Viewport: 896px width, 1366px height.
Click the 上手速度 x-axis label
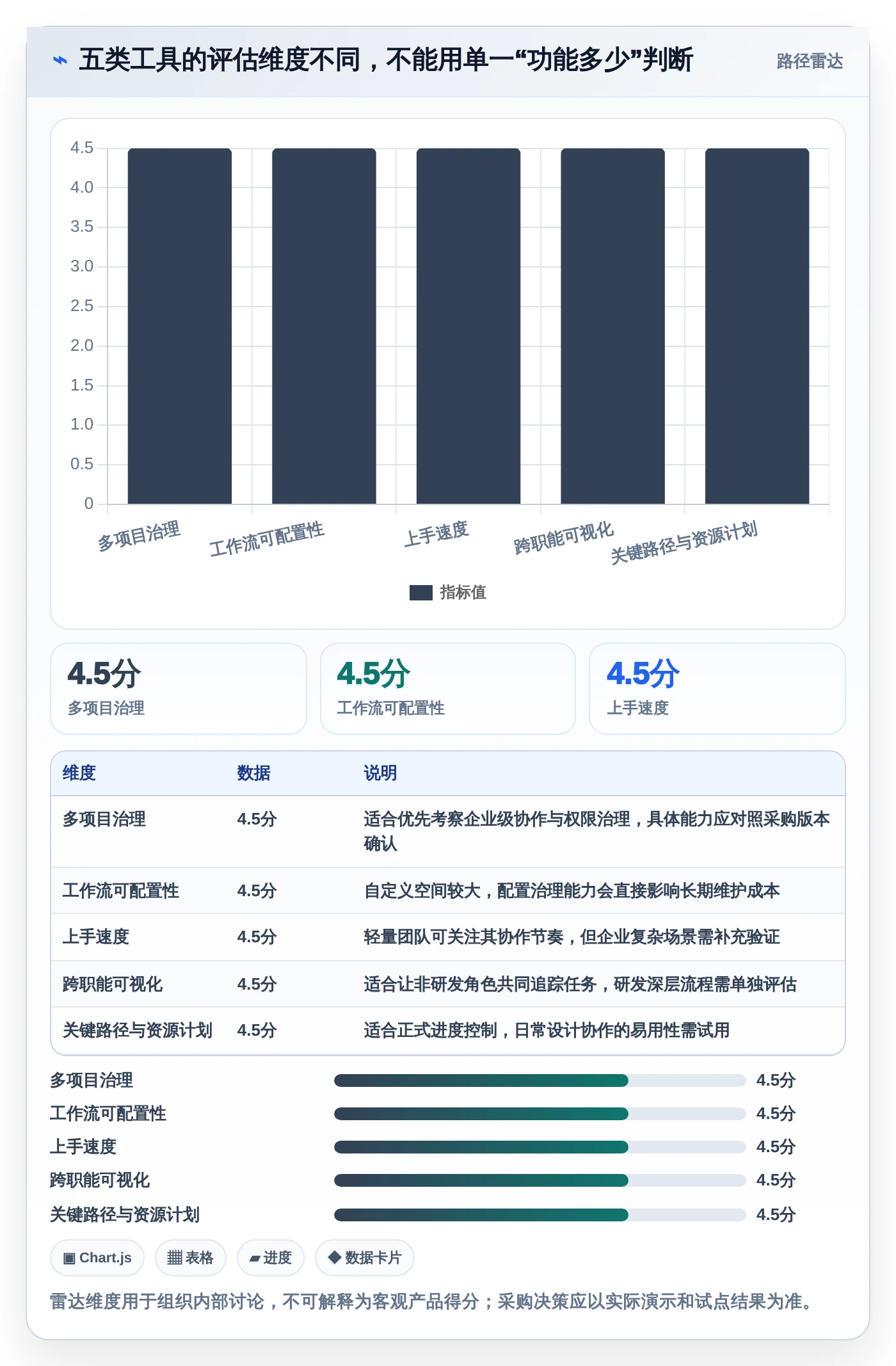pos(436,534)
